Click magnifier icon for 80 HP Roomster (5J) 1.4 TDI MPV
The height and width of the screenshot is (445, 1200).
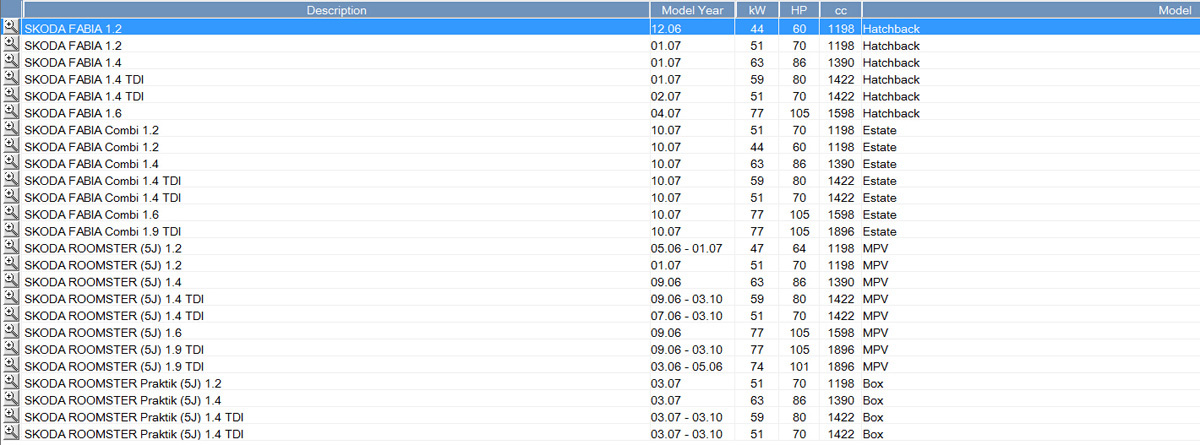tap(10, 298)
